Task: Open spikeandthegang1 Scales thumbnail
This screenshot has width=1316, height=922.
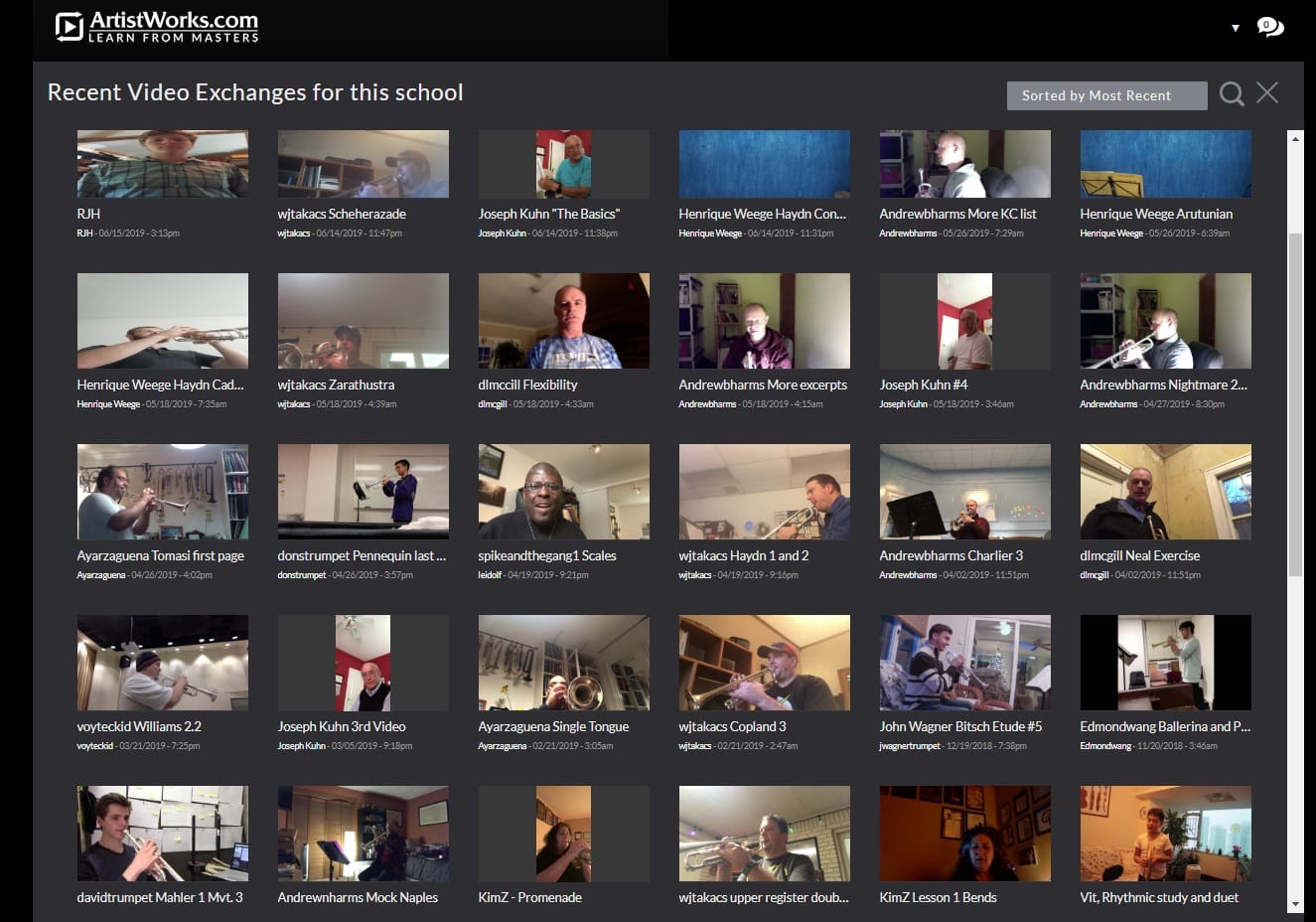Action: tap(564, 492)
